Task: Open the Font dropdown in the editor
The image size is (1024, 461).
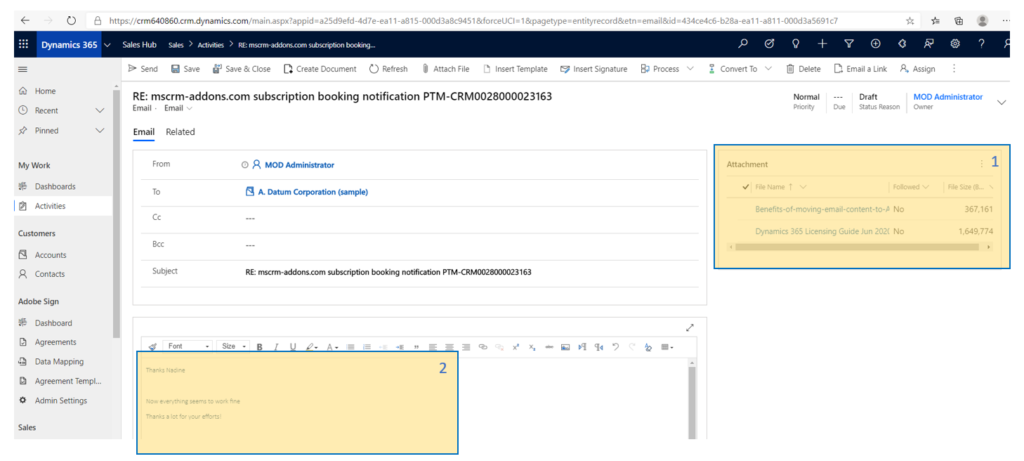Action: point(188,346)
